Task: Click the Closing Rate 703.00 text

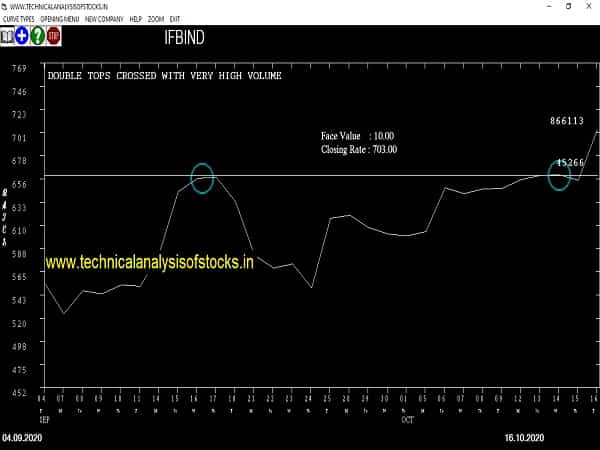Action: (x=359, y=149)
